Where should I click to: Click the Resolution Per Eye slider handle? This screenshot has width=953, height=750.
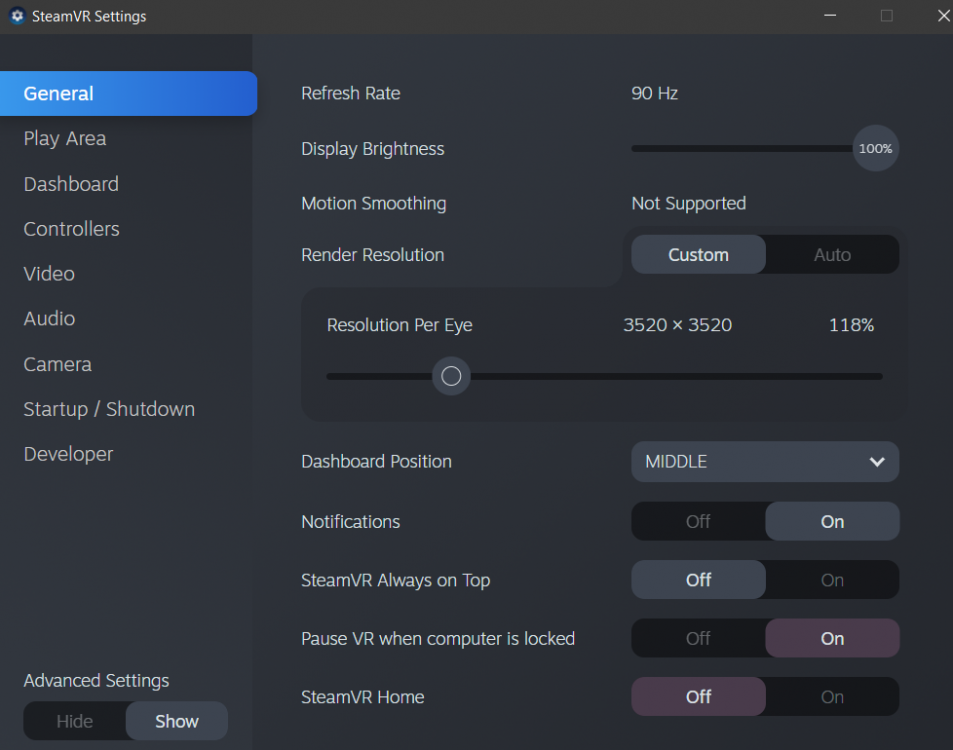(451, 377)
